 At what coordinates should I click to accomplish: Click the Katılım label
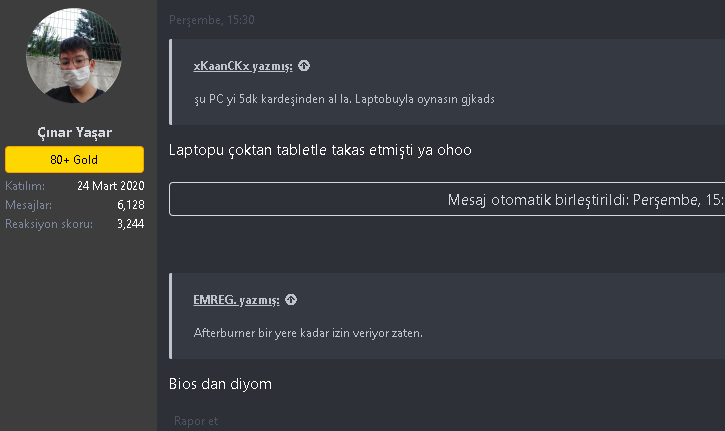[24, 186]
